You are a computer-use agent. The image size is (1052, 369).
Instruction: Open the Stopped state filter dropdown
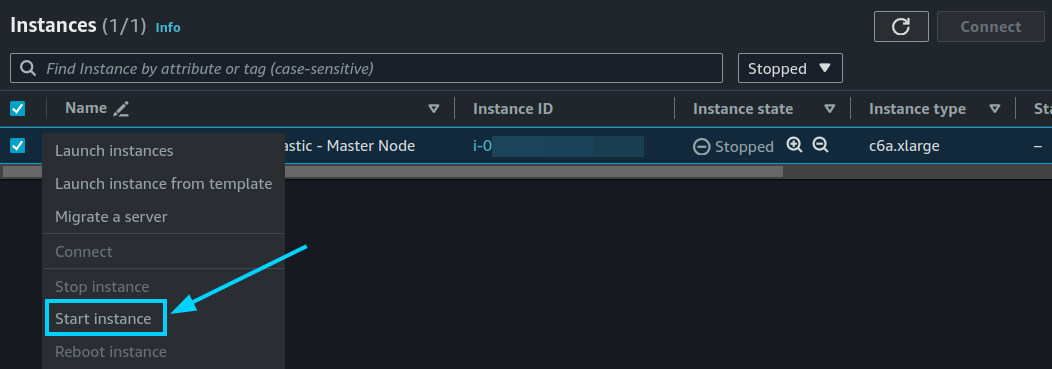pos(790,68)
